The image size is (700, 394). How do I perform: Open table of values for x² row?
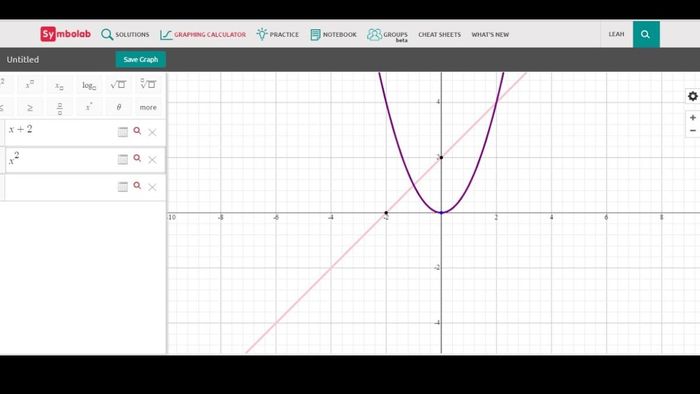(x=123, y=159)
